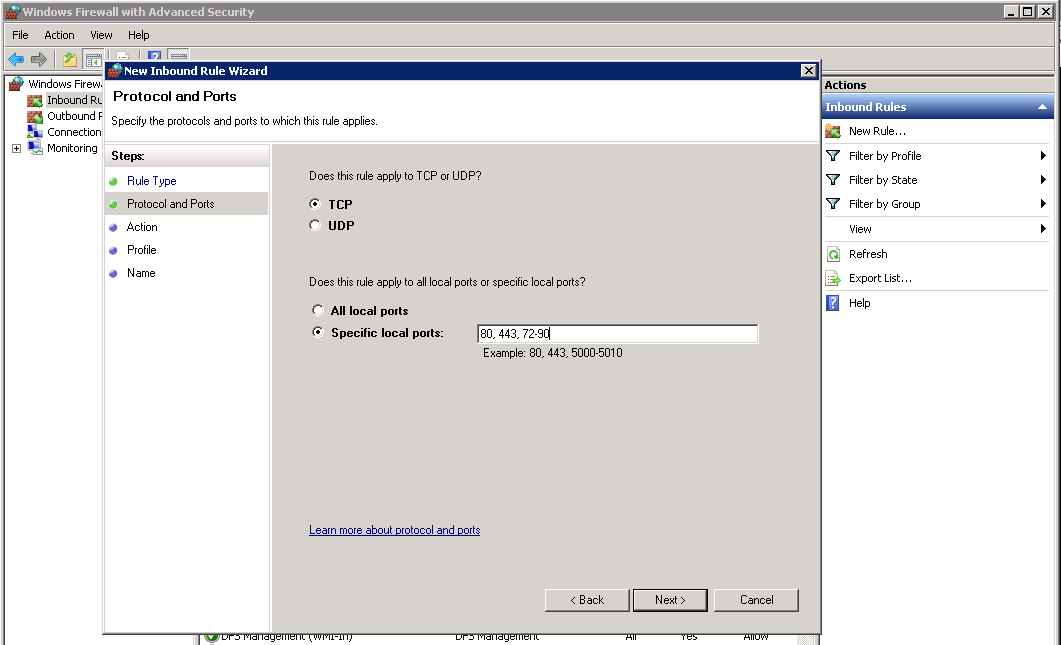The image size is (1061, 645).
Task: Open the Action menu
Action: point(59,35)
